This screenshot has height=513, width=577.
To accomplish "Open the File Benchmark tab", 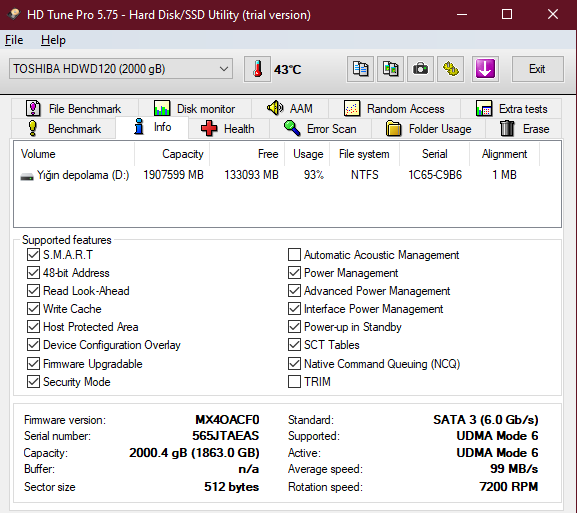I will [x=74, y=109].
